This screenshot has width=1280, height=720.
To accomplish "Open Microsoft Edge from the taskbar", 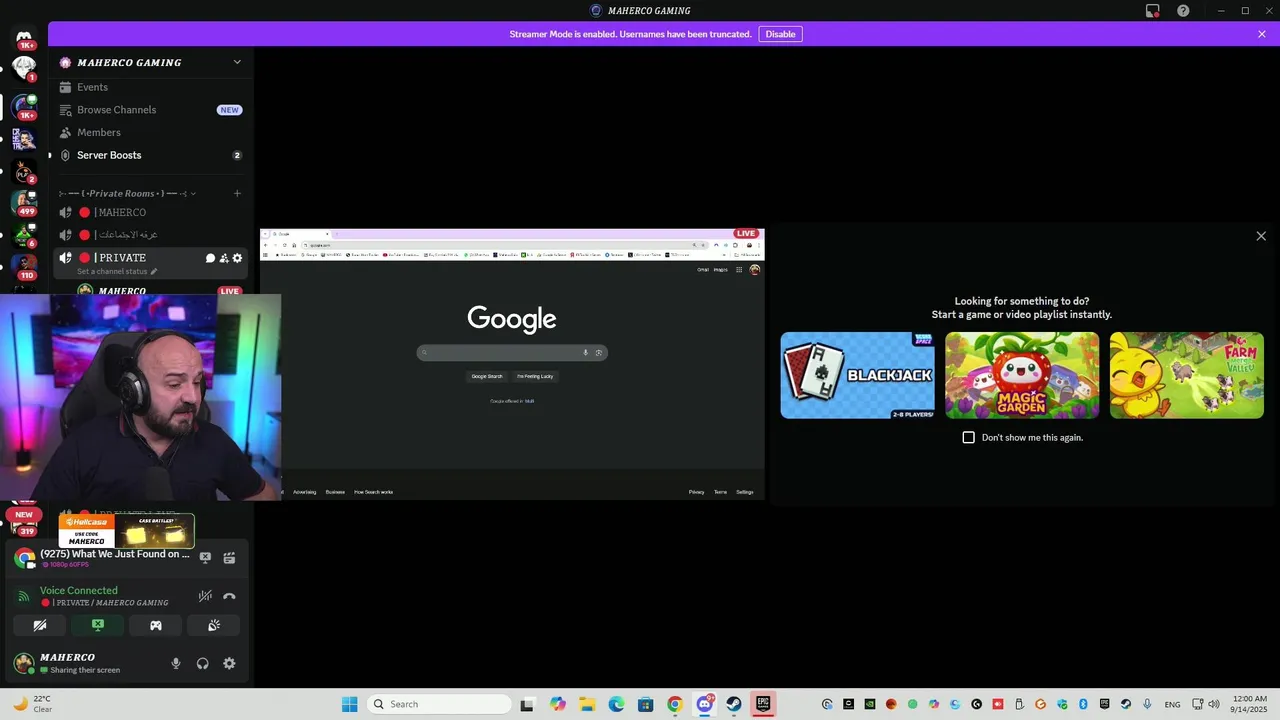I will coord(616,704).
